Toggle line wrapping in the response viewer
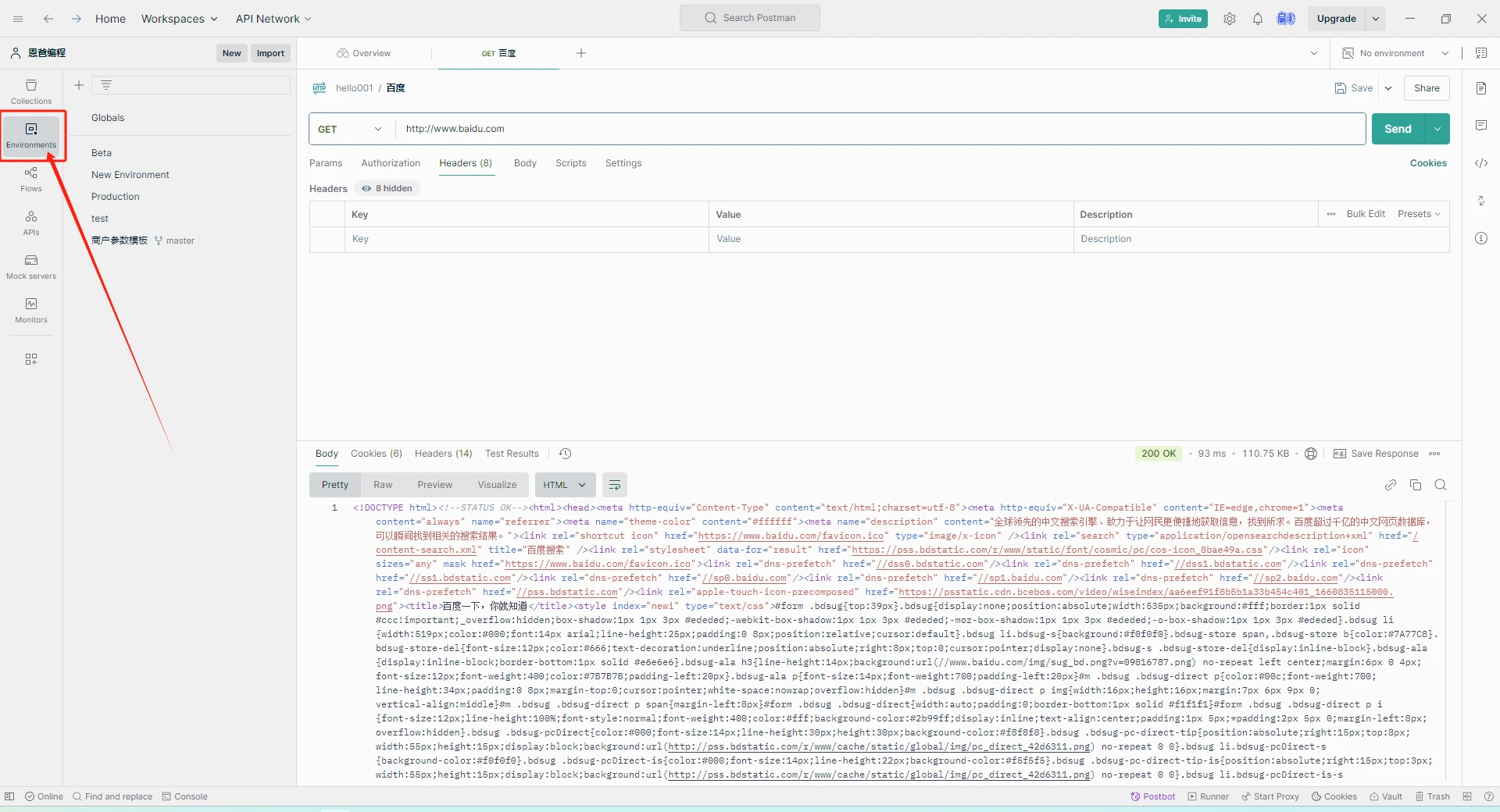The height and width of the screenshot is (812, 1500). point(615,485)
